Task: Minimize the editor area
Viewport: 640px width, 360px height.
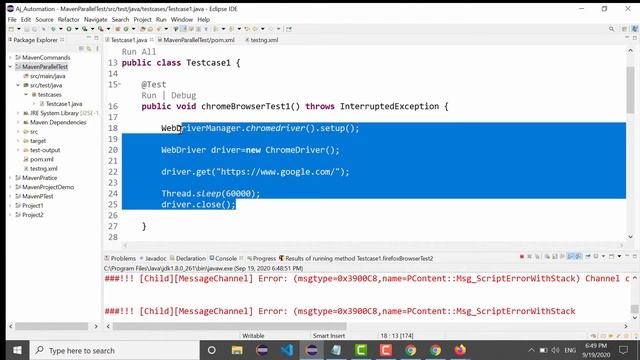Action: coord(627,38)
